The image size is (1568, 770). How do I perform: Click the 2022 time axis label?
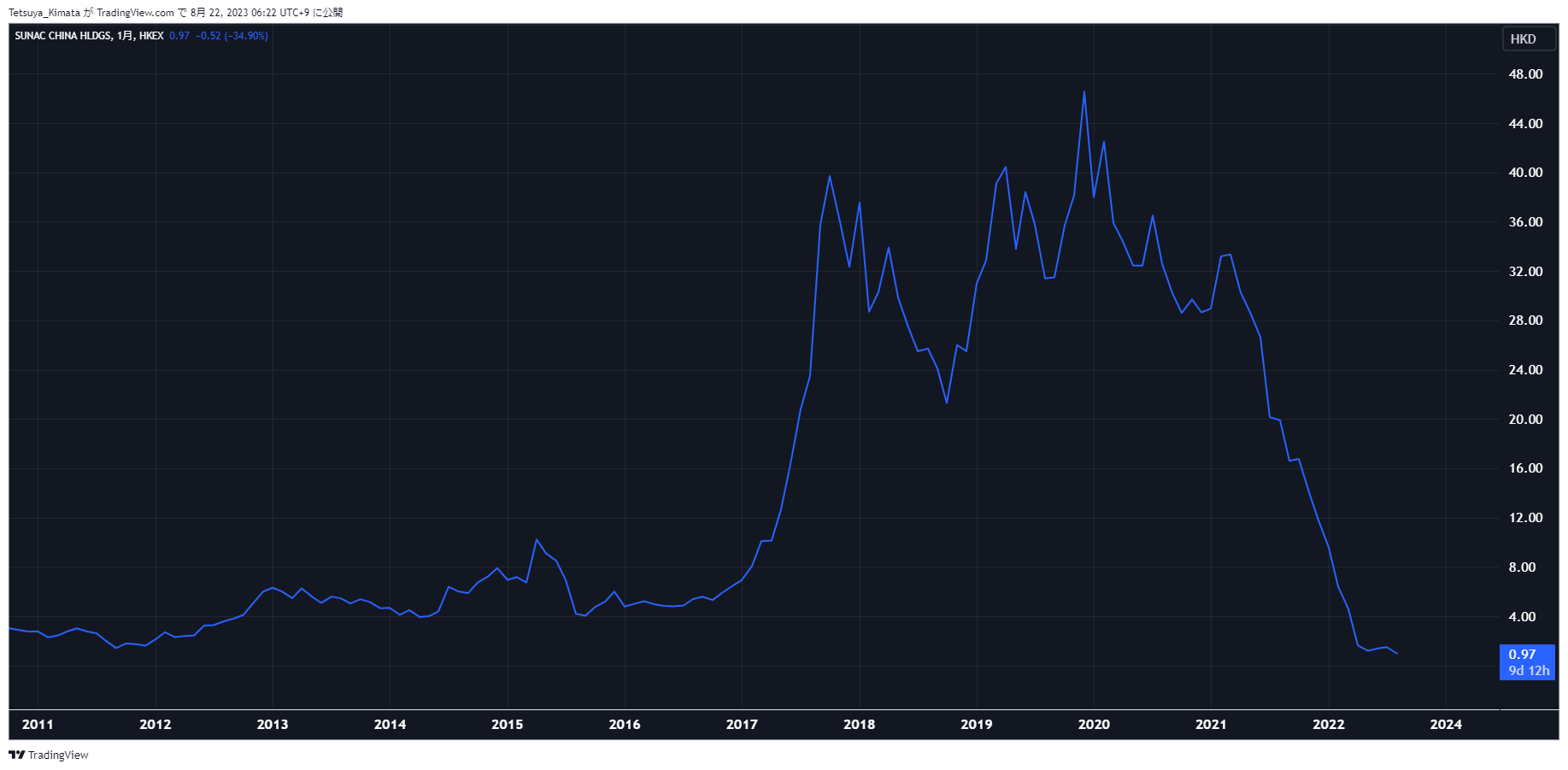point(1329,725)
